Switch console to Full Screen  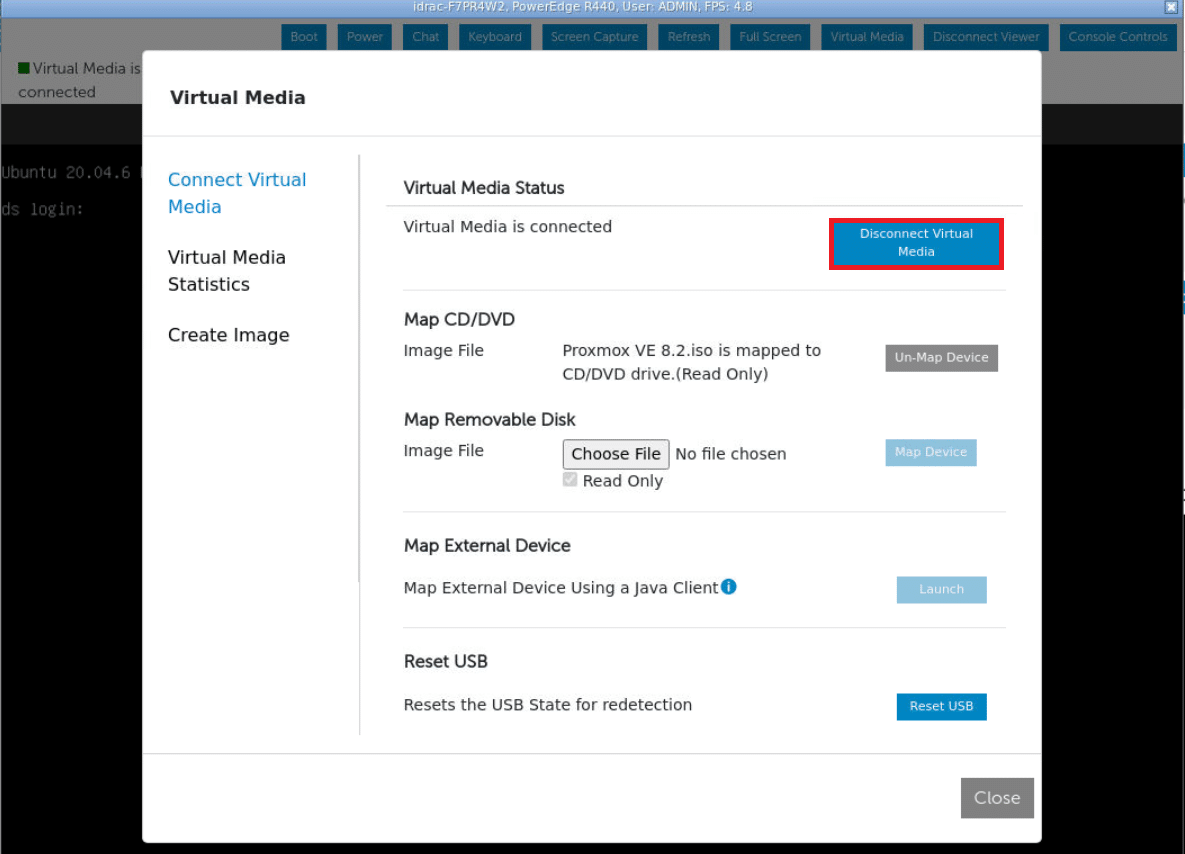(x=770, y=37)
